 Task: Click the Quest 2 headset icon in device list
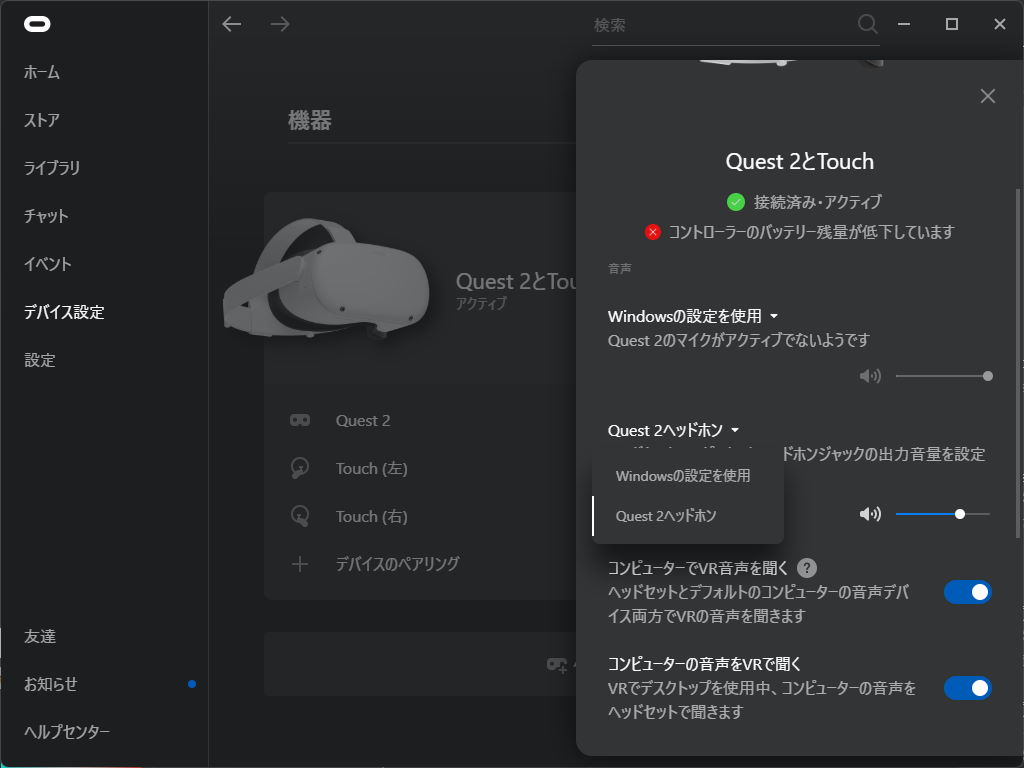pos(298,420)
